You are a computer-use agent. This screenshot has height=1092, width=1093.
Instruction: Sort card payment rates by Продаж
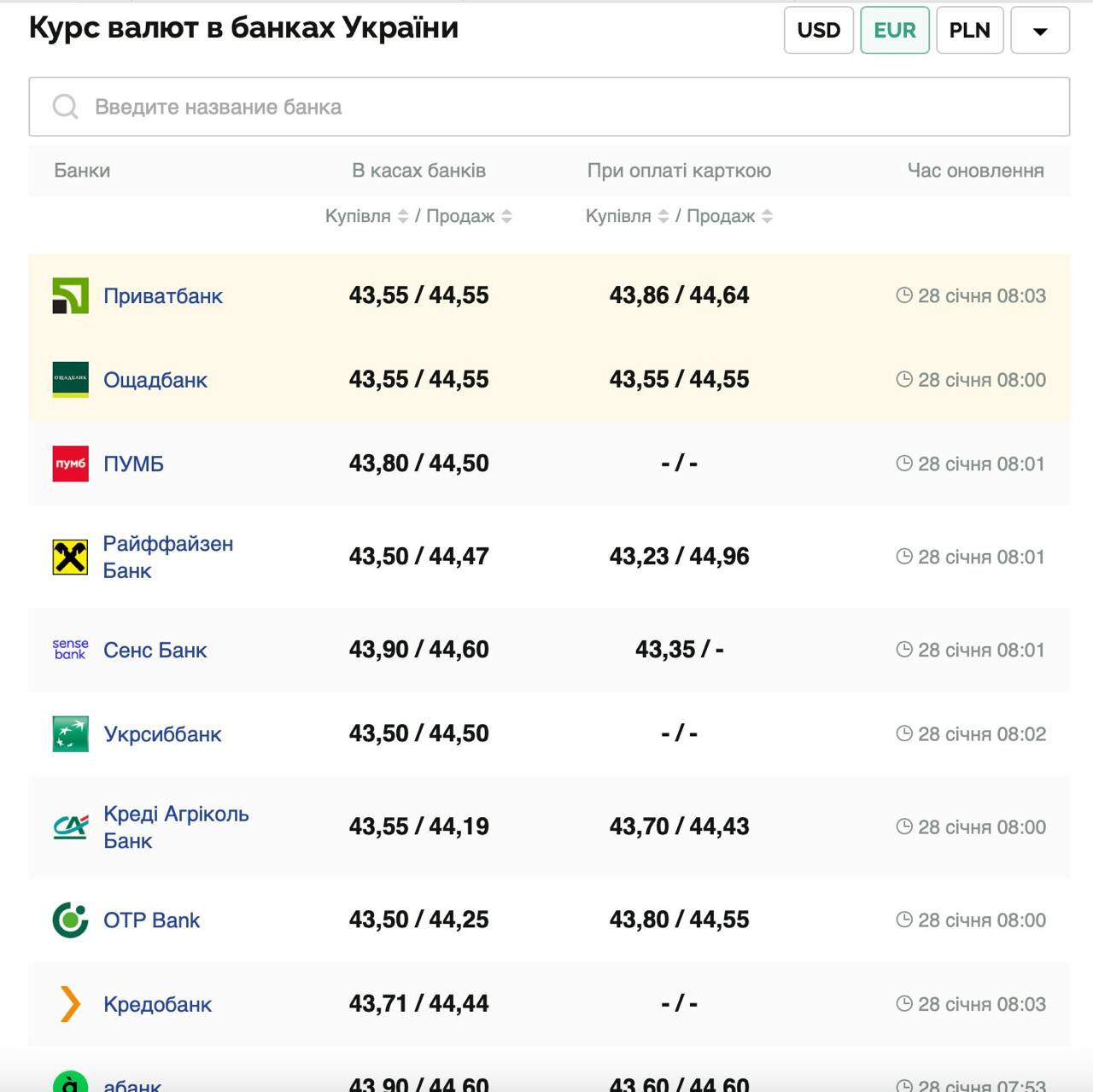(x=767, y=217)
